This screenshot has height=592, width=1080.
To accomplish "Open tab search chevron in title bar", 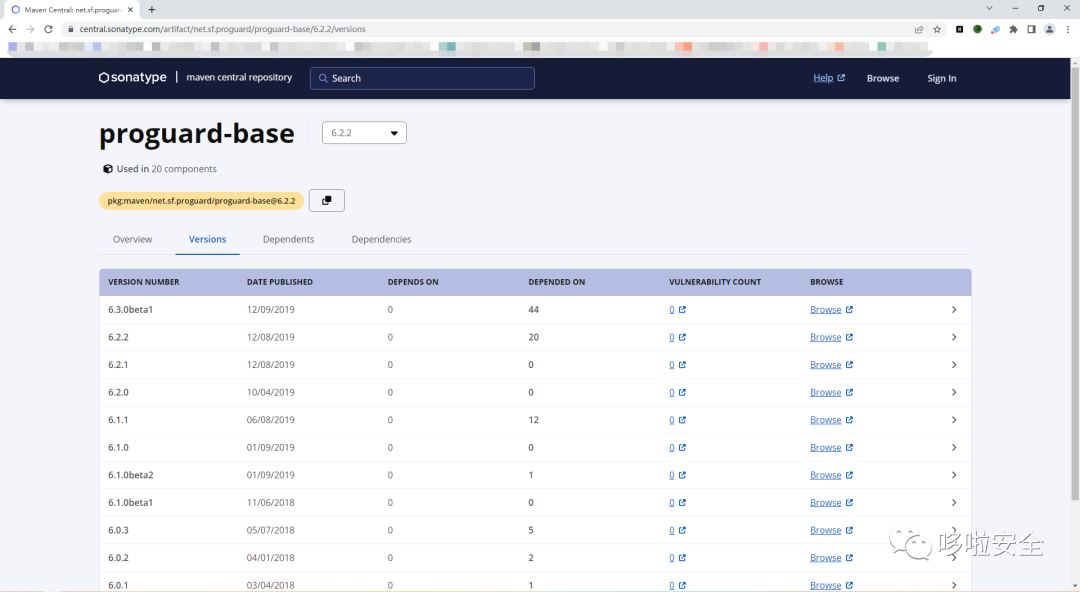I will [989, 8].
